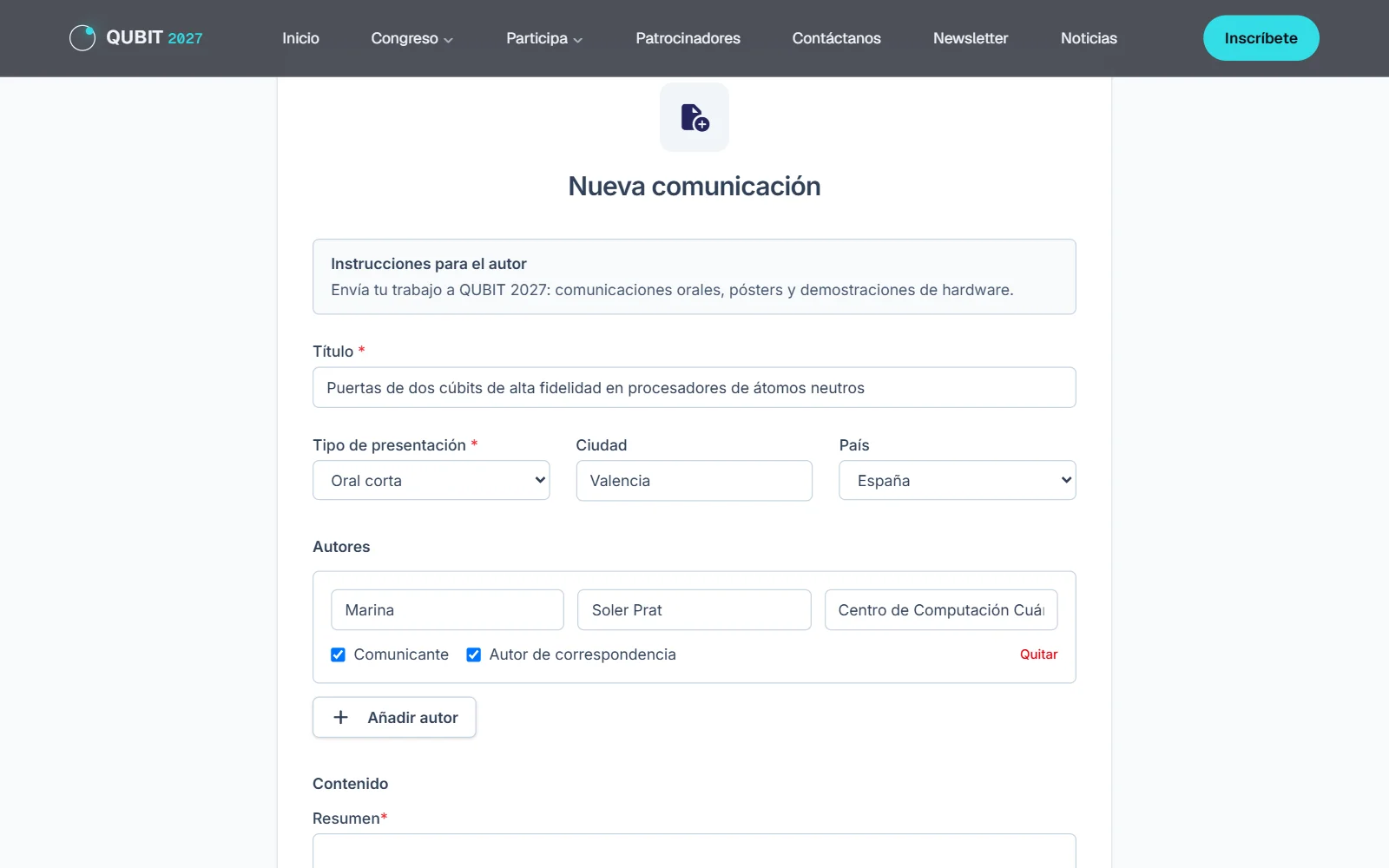Click the QUBIT 2027 logo icon

tap(82, 38)
